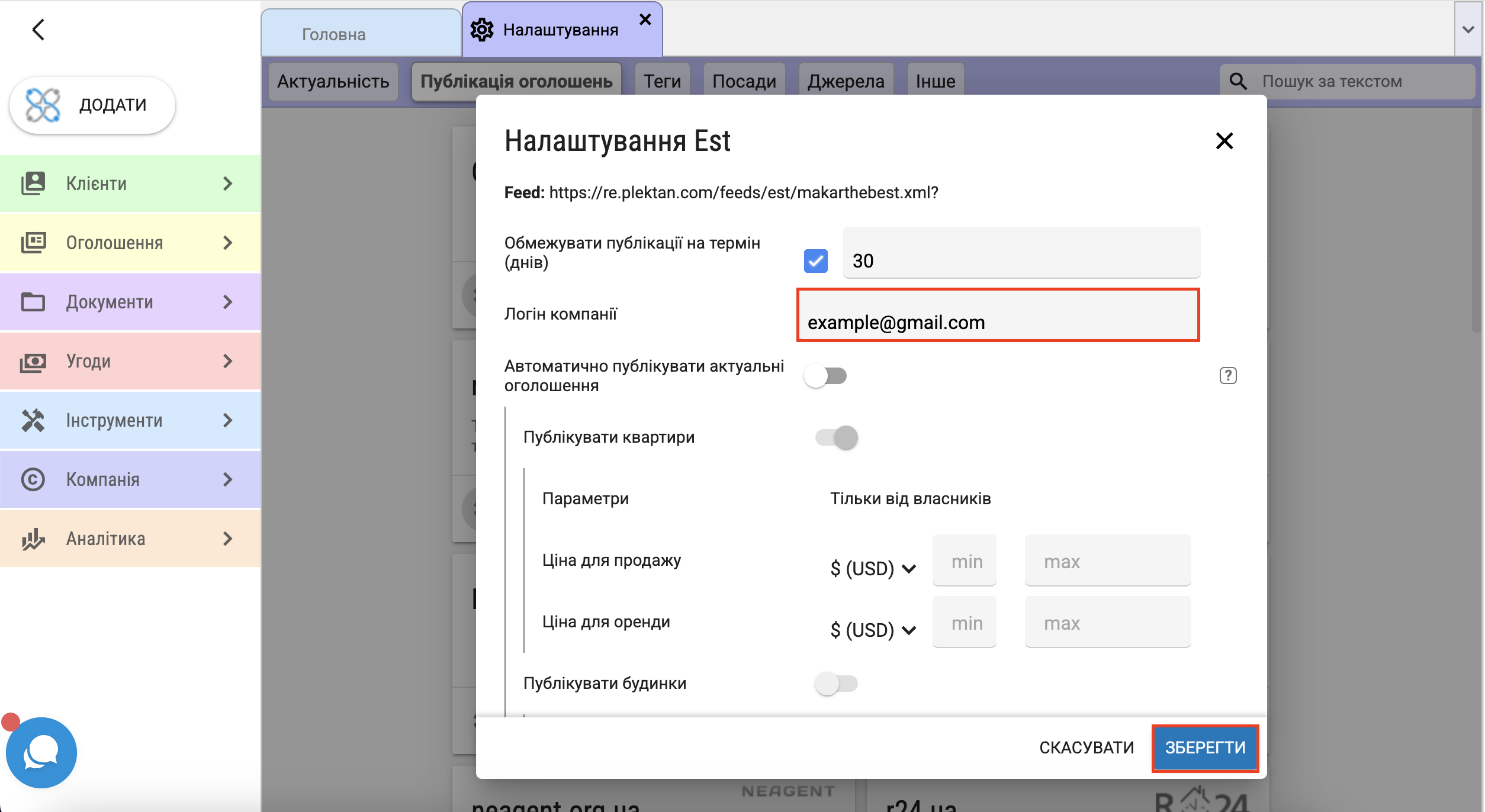The image size is (1485, 812).
Task: Uncheck the limit publication term checkbox
Action: (815, 261)
